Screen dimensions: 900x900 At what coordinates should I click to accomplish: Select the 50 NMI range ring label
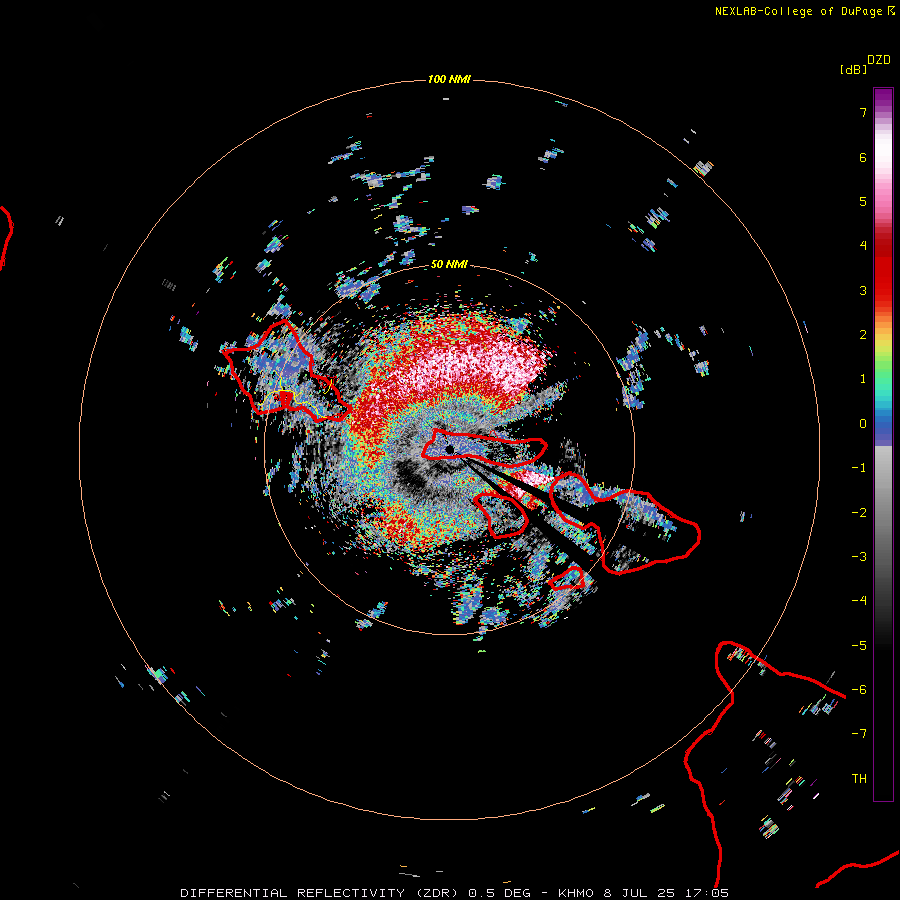[449, 264]
